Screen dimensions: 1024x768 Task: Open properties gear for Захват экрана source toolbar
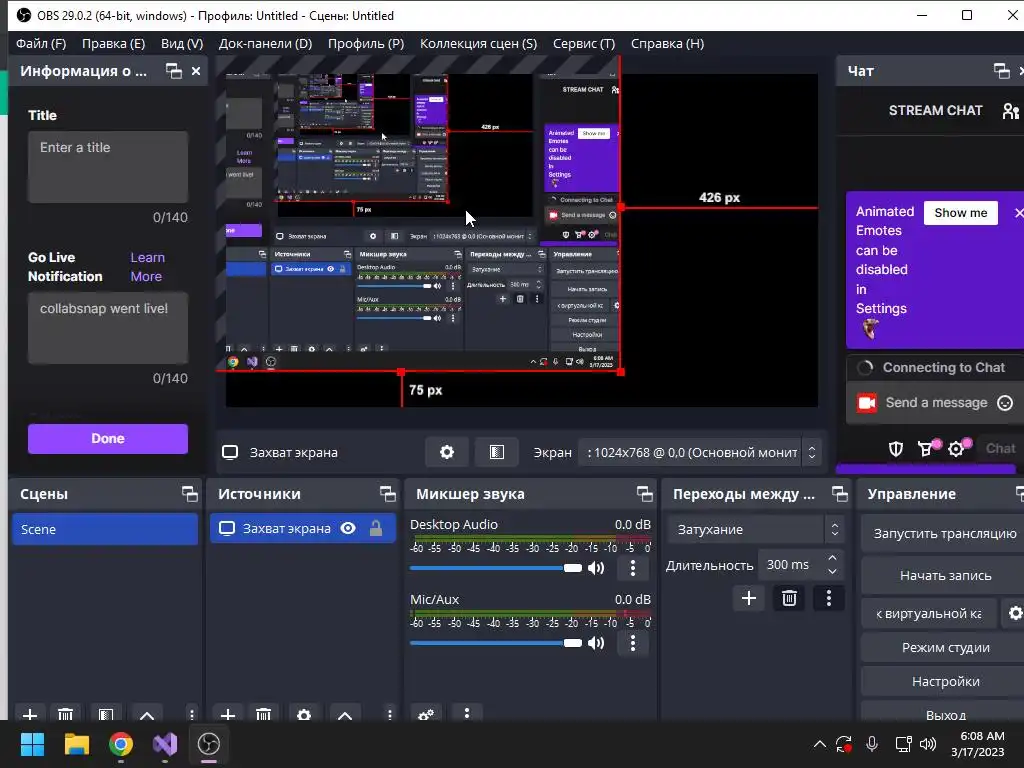[447, 453]
